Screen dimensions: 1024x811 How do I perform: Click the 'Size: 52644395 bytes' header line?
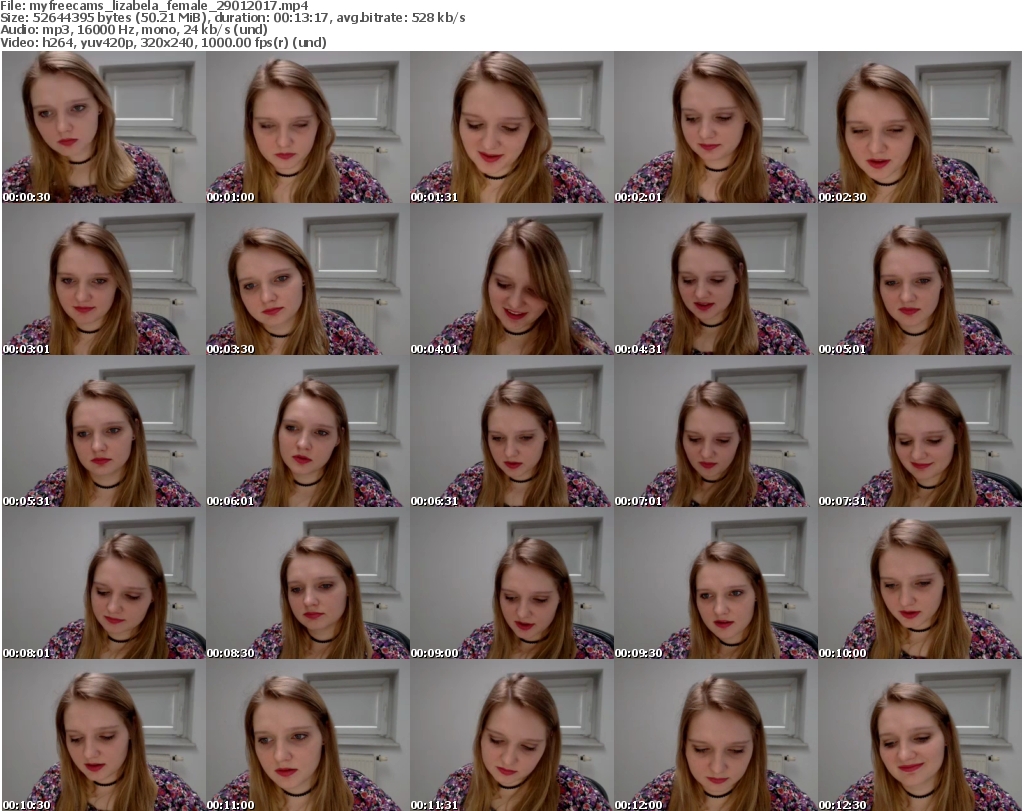coord(232,18)
